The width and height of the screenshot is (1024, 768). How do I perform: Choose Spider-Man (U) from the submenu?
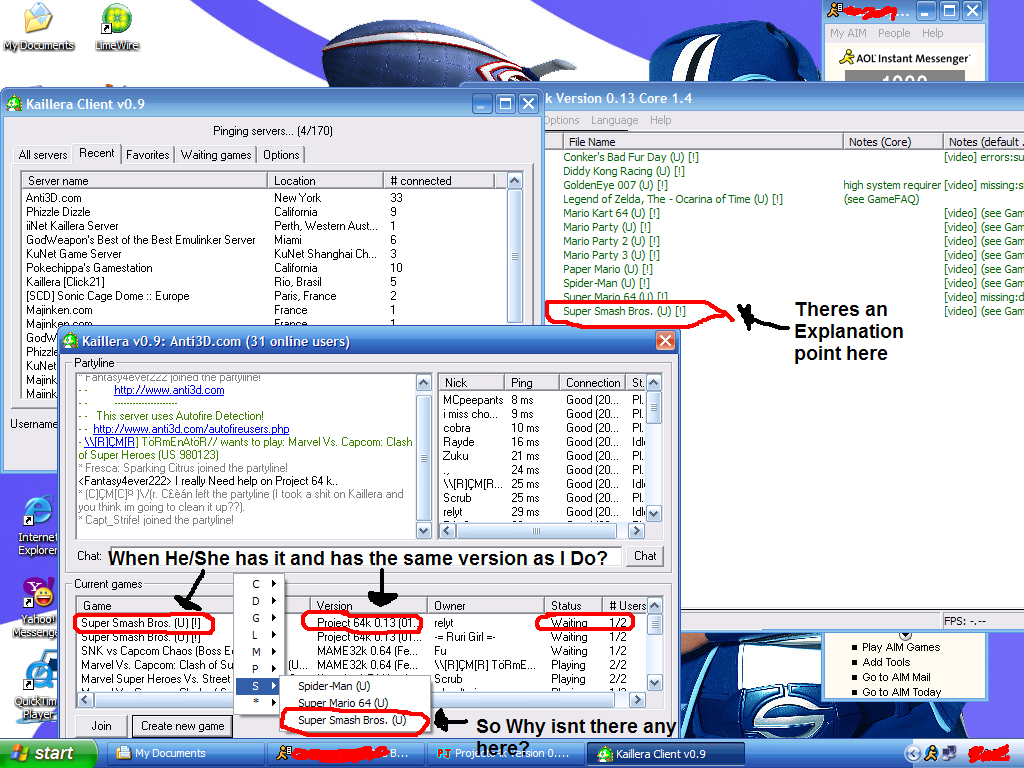[355, 686]
